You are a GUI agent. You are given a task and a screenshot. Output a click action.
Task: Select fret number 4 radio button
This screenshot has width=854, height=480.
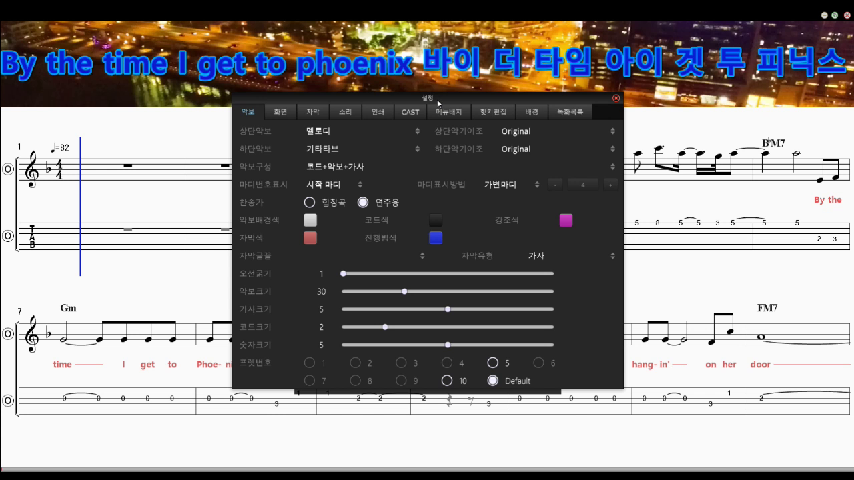tap(447, 363)
